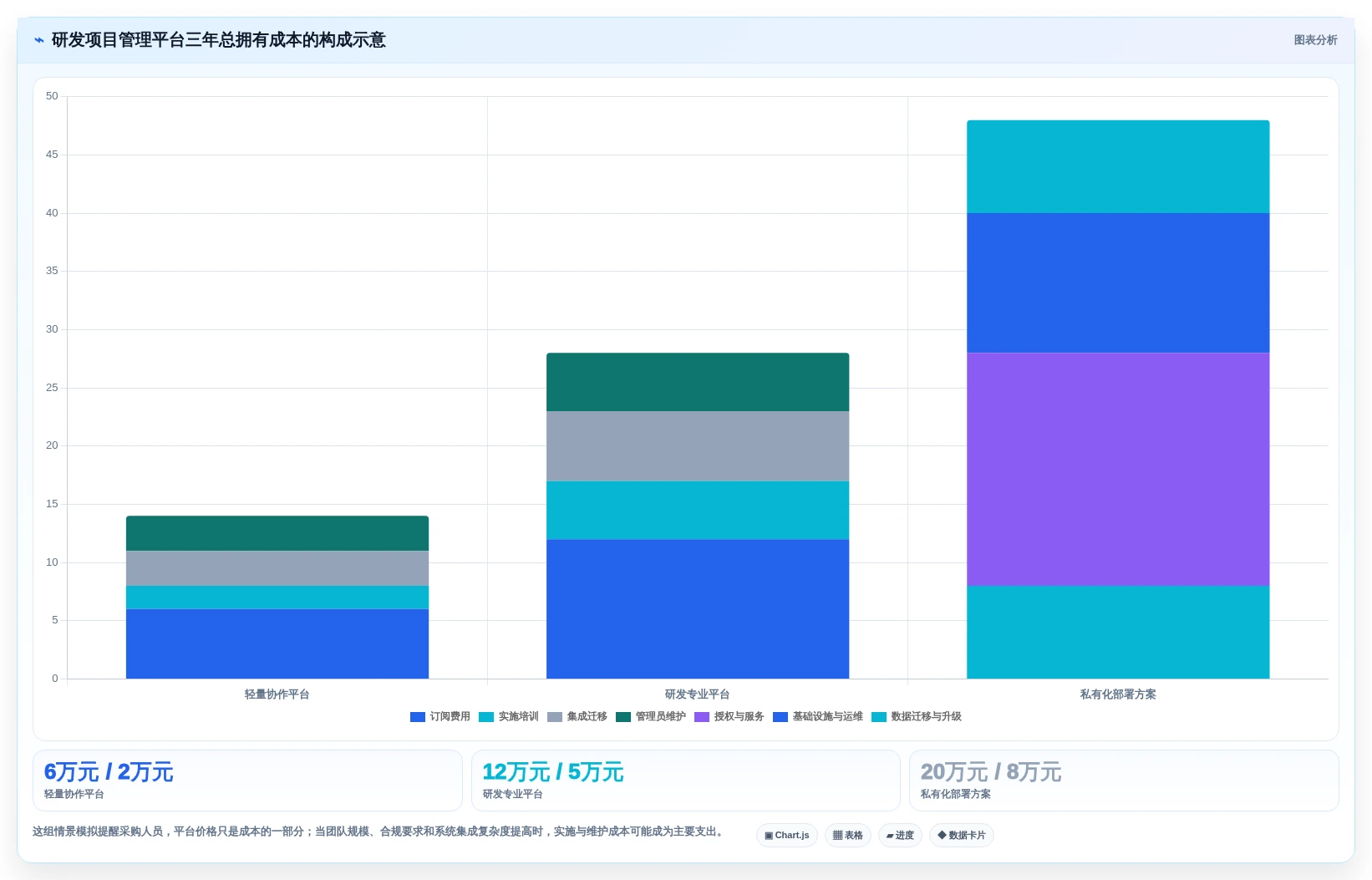
Task: Select the Chart.js tag chip
Action: point(787,836)
